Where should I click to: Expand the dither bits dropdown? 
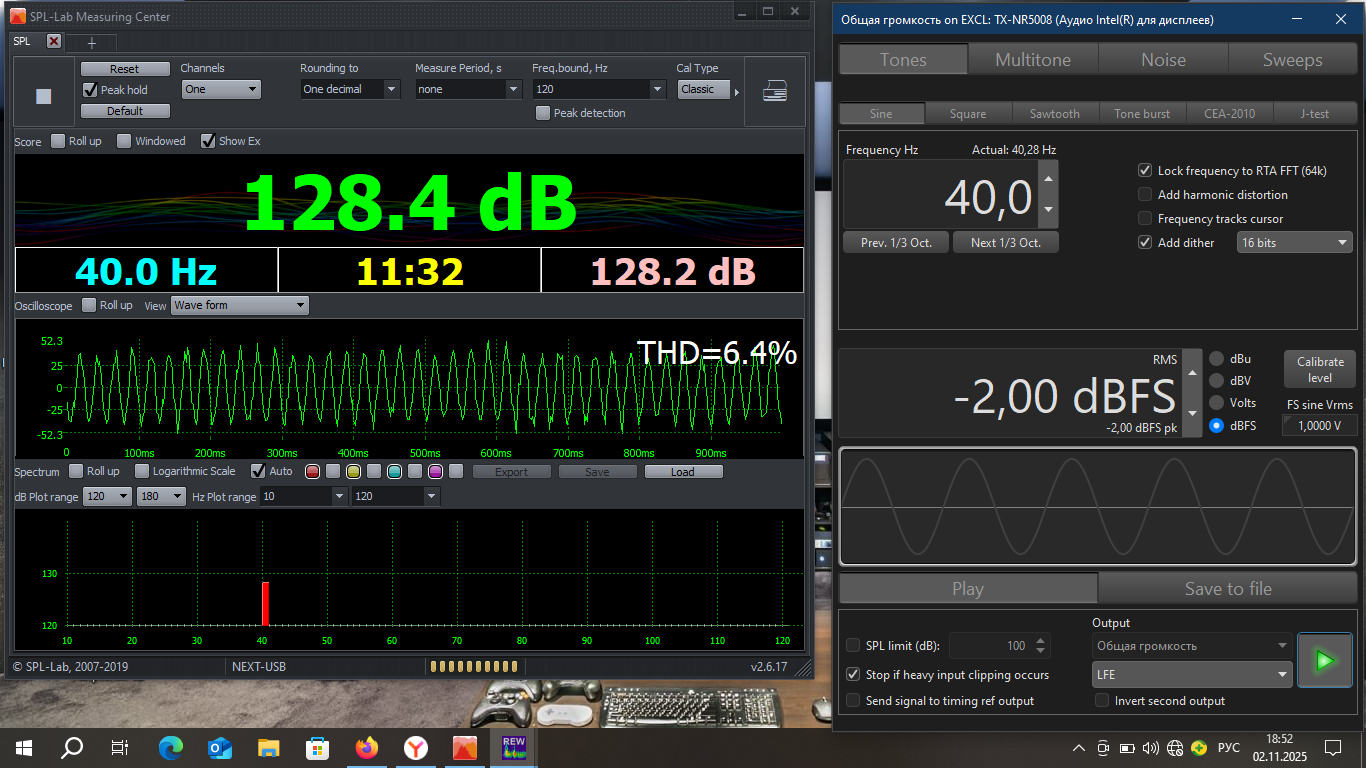1294,243
